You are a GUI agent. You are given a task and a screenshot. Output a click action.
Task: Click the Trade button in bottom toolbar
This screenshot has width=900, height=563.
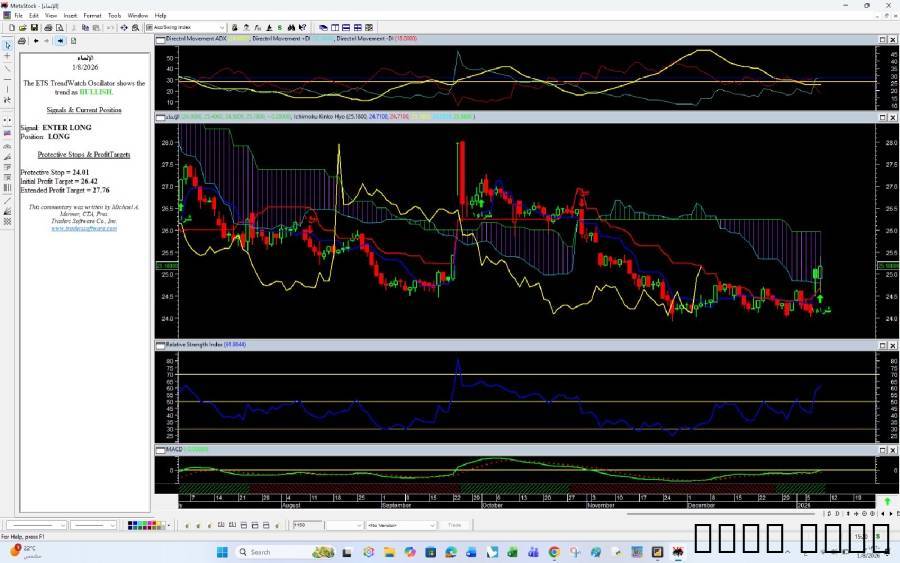(x=454, y=525)
